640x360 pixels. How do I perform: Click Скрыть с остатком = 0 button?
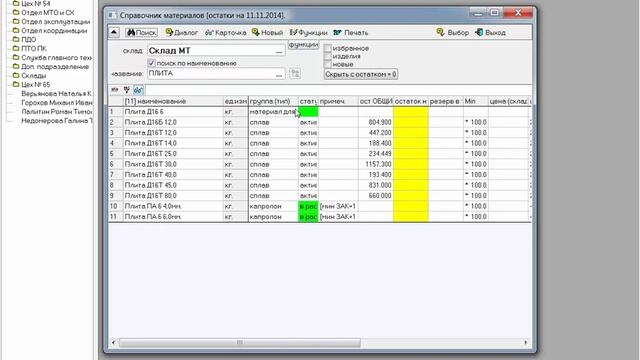pyautogui.click(x=360, y=74)
